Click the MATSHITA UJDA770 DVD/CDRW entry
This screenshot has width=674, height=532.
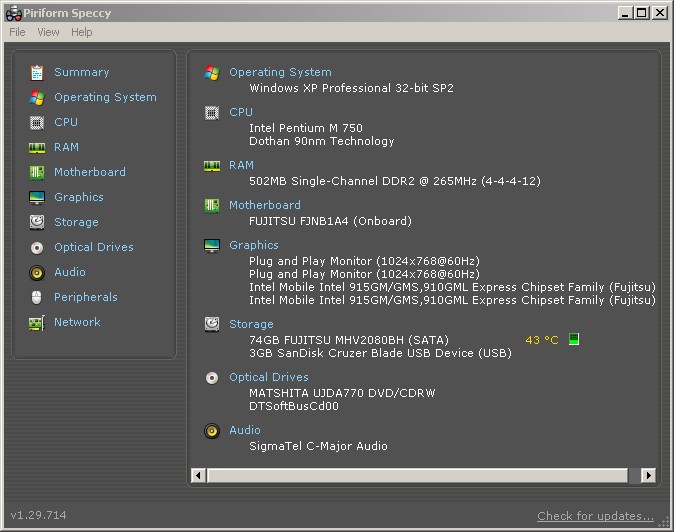(x=342, y=393)
